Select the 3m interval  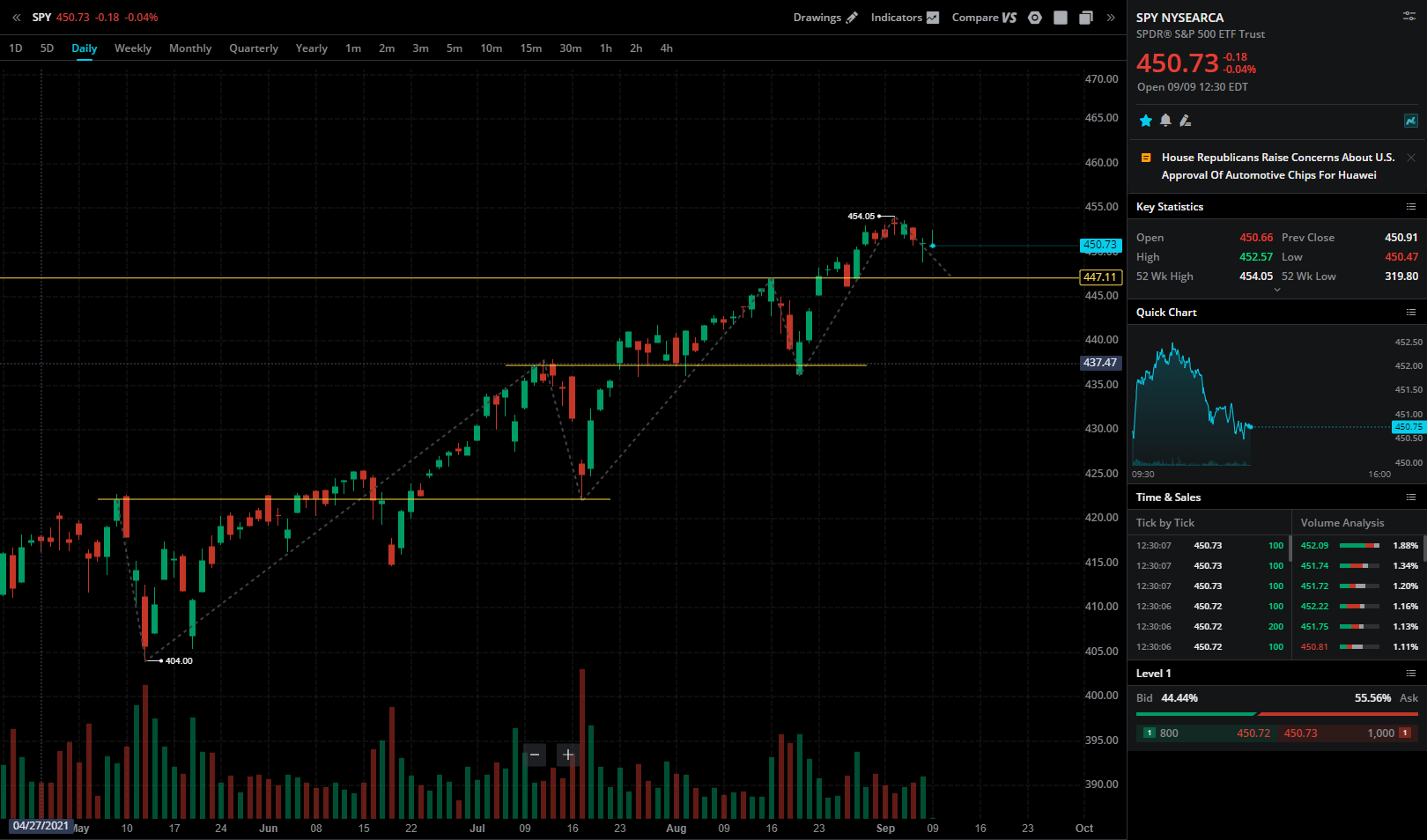pyautogui.click(x=421, y=48)
